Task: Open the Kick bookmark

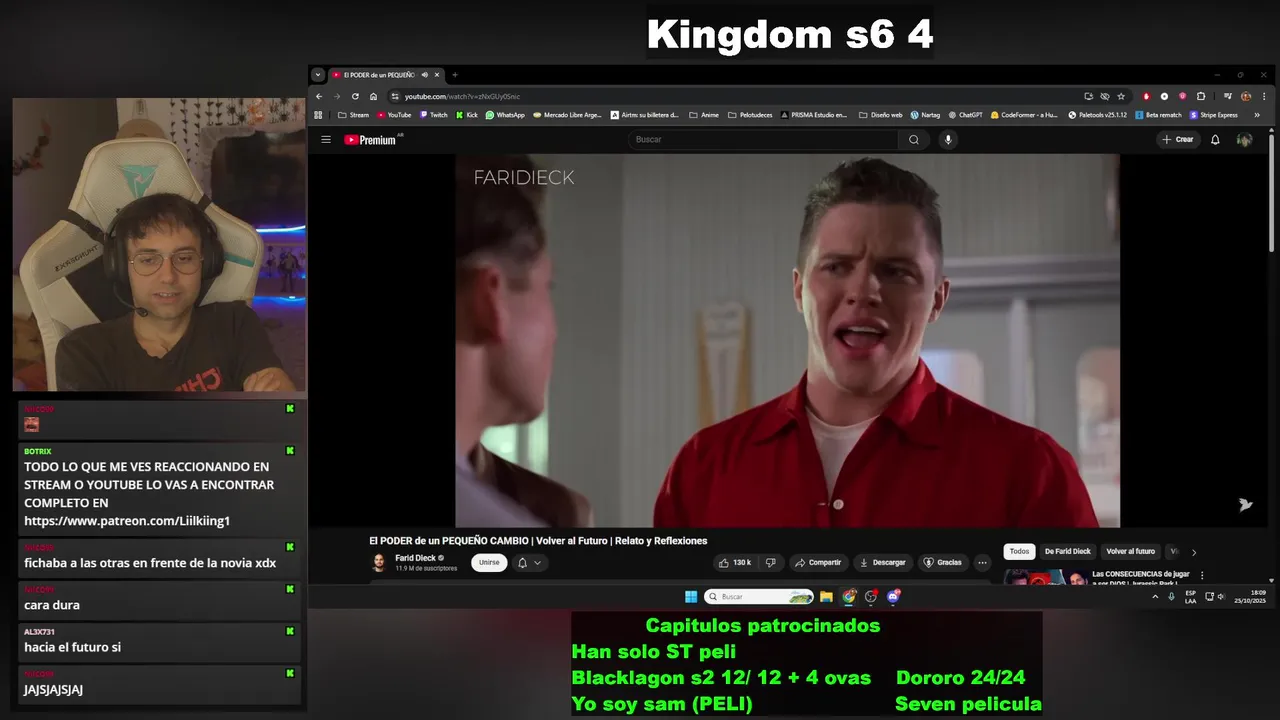Action: click(x=467, y=115)
